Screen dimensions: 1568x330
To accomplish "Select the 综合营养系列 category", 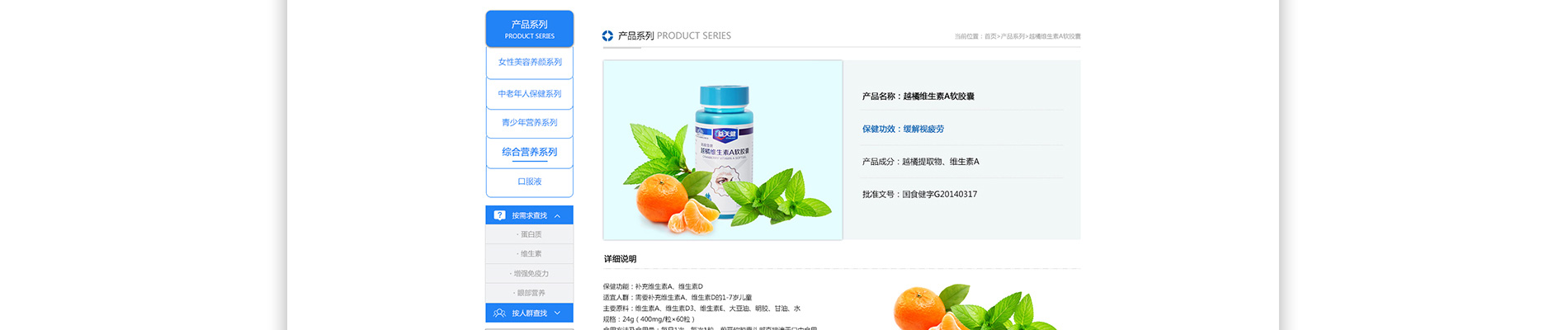I will click(x=530, y=153).
